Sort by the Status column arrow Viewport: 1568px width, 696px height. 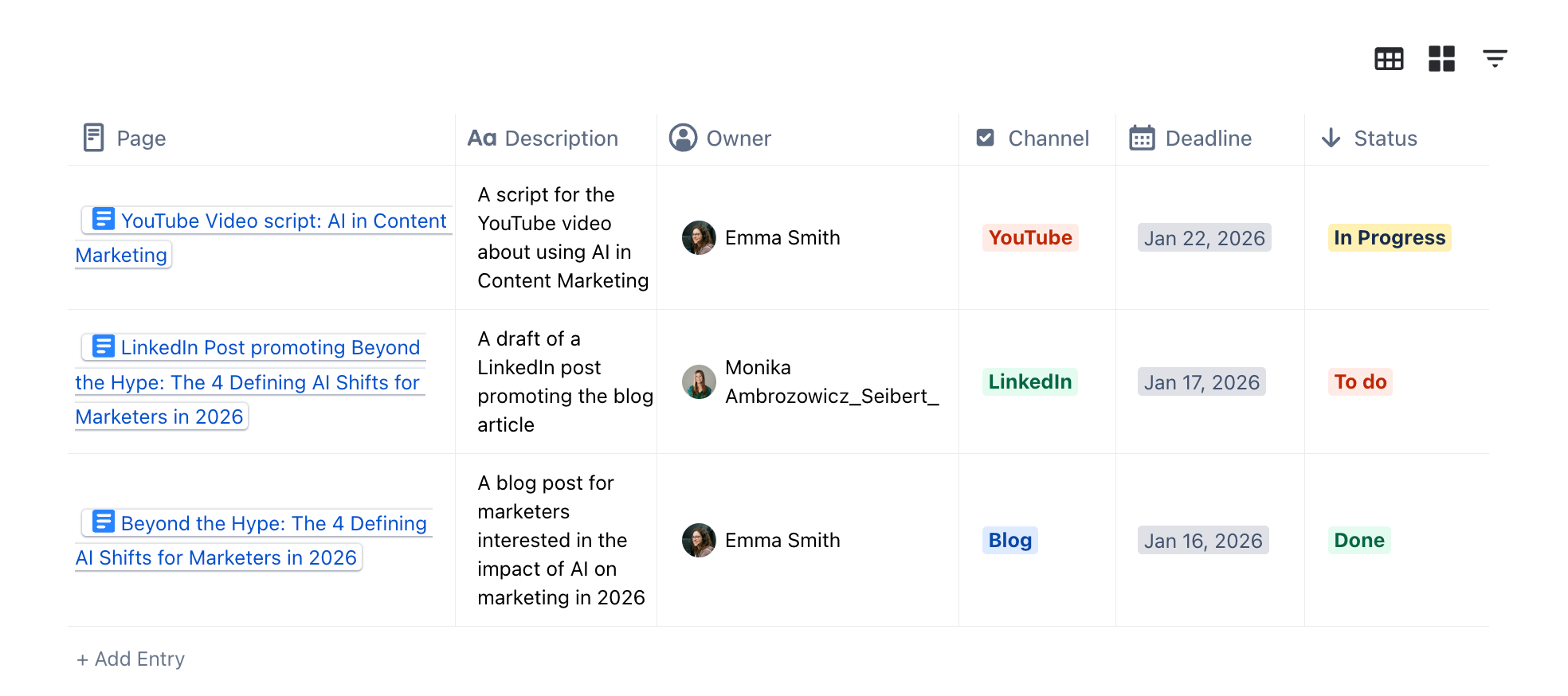(x=1331, y=138)
